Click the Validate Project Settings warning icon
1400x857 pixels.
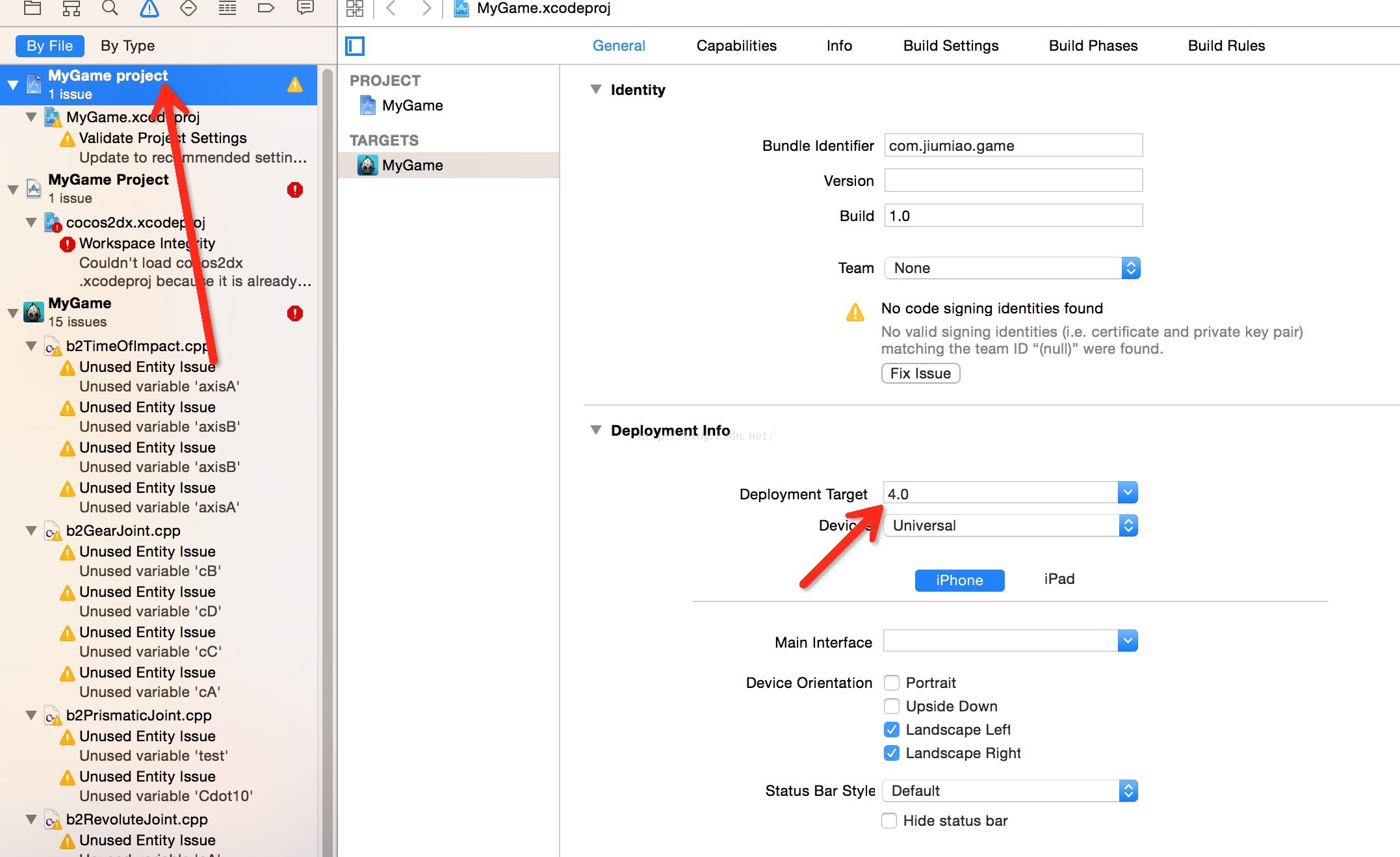tap(68, 139)
